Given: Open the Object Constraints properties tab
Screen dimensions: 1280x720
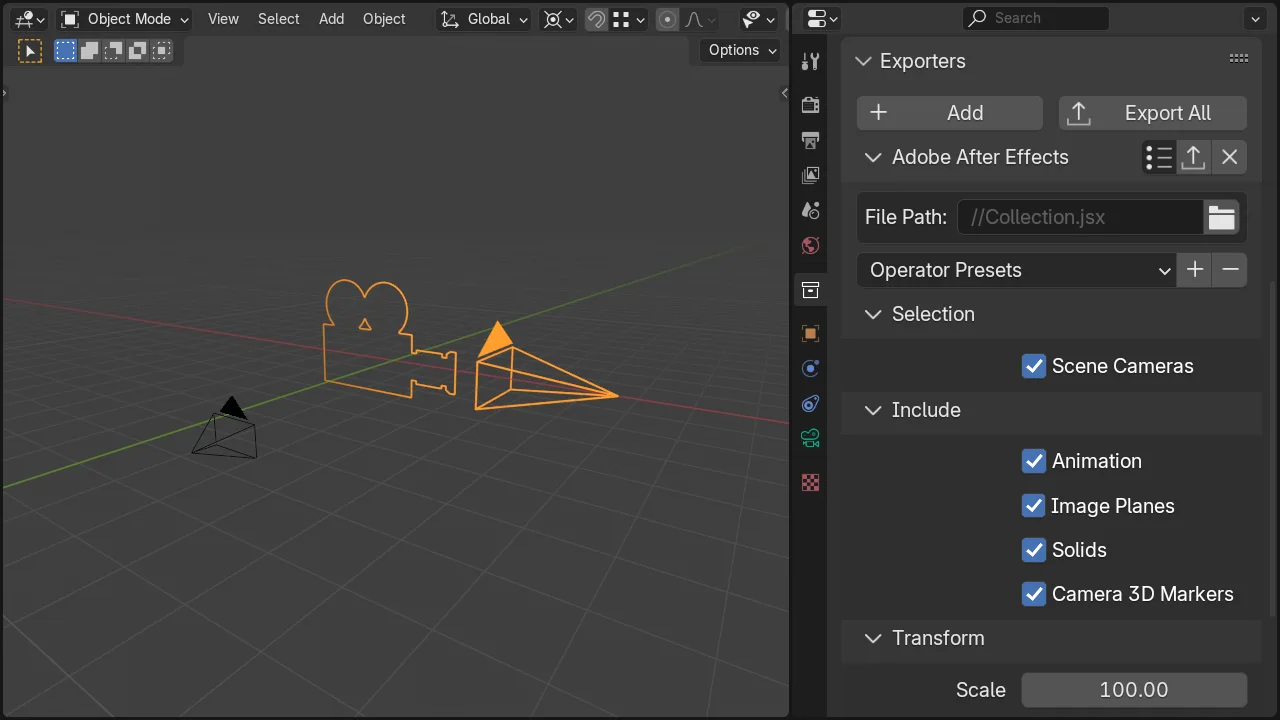Looking at the screenshot, I should click(x=811, y=404).
